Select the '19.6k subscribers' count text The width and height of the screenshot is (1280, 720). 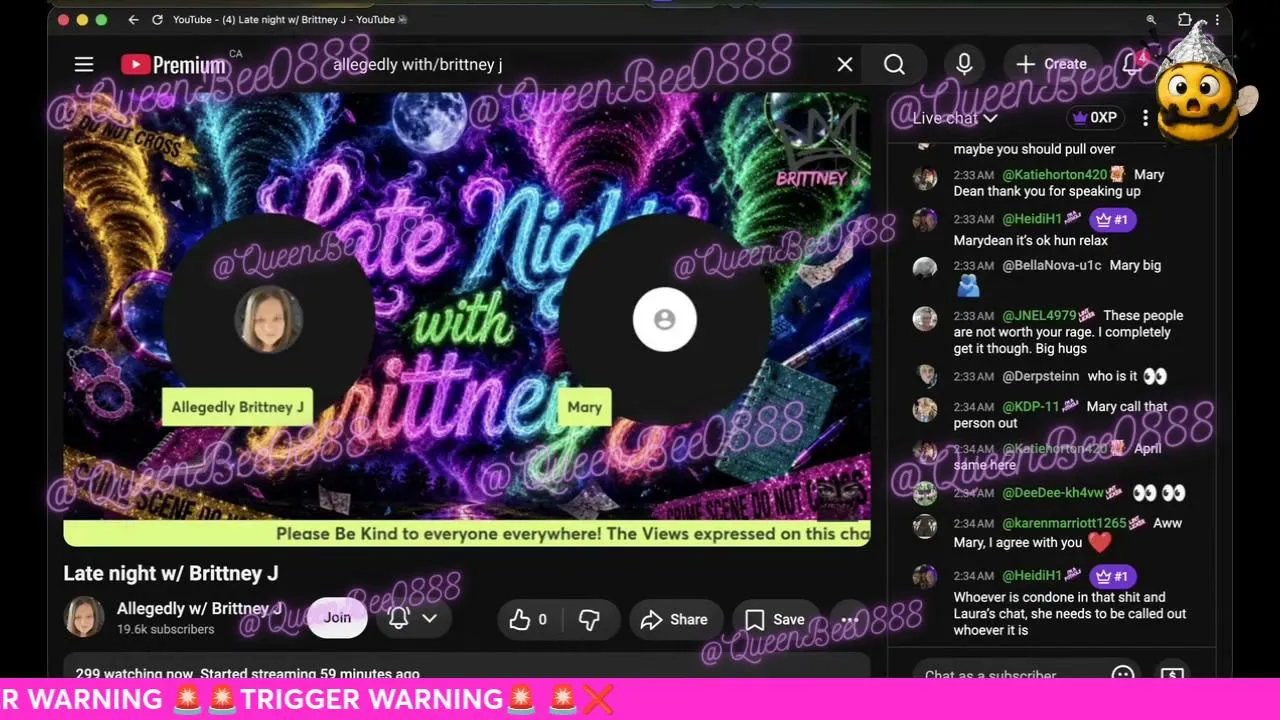166,629
